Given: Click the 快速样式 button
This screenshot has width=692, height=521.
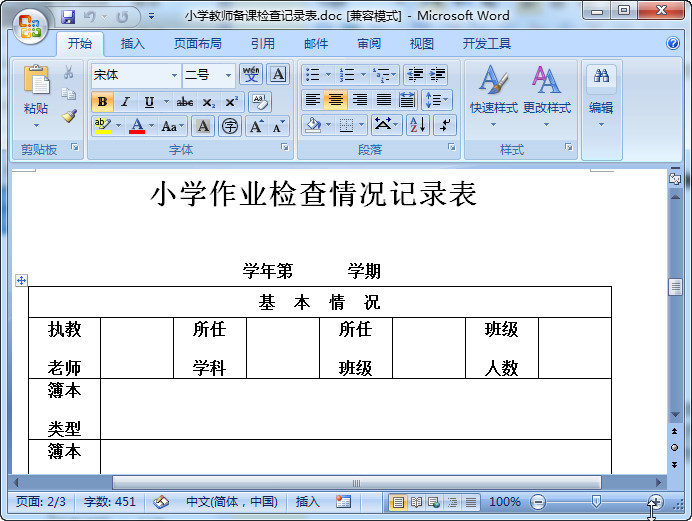Looking at the screenshot, I should pos(493,96).
